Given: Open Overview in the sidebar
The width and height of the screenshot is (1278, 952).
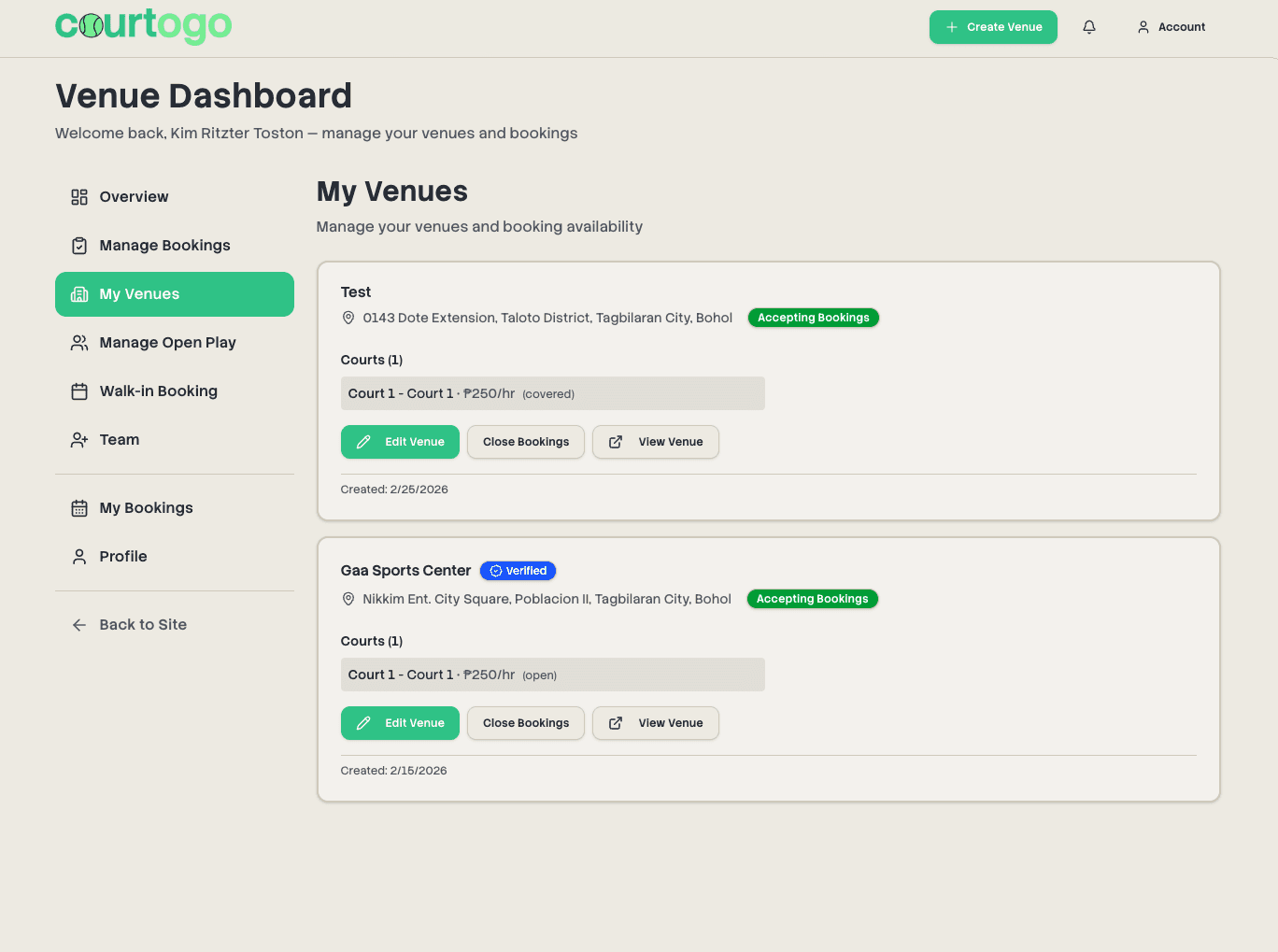Looking at the screenshot, I should point(134,197).
